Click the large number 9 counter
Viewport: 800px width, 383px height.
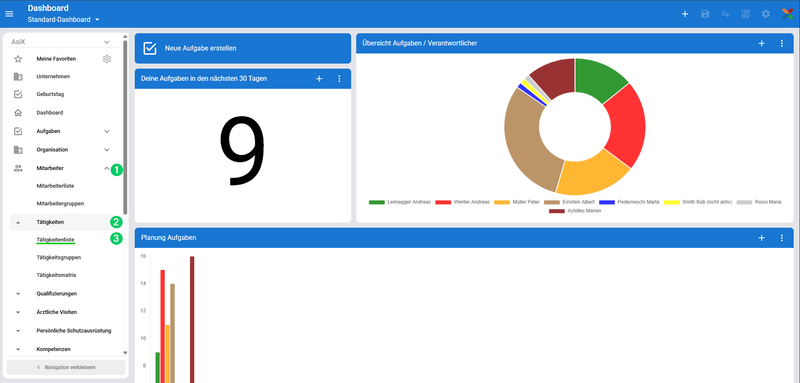(x=243, y=151)
